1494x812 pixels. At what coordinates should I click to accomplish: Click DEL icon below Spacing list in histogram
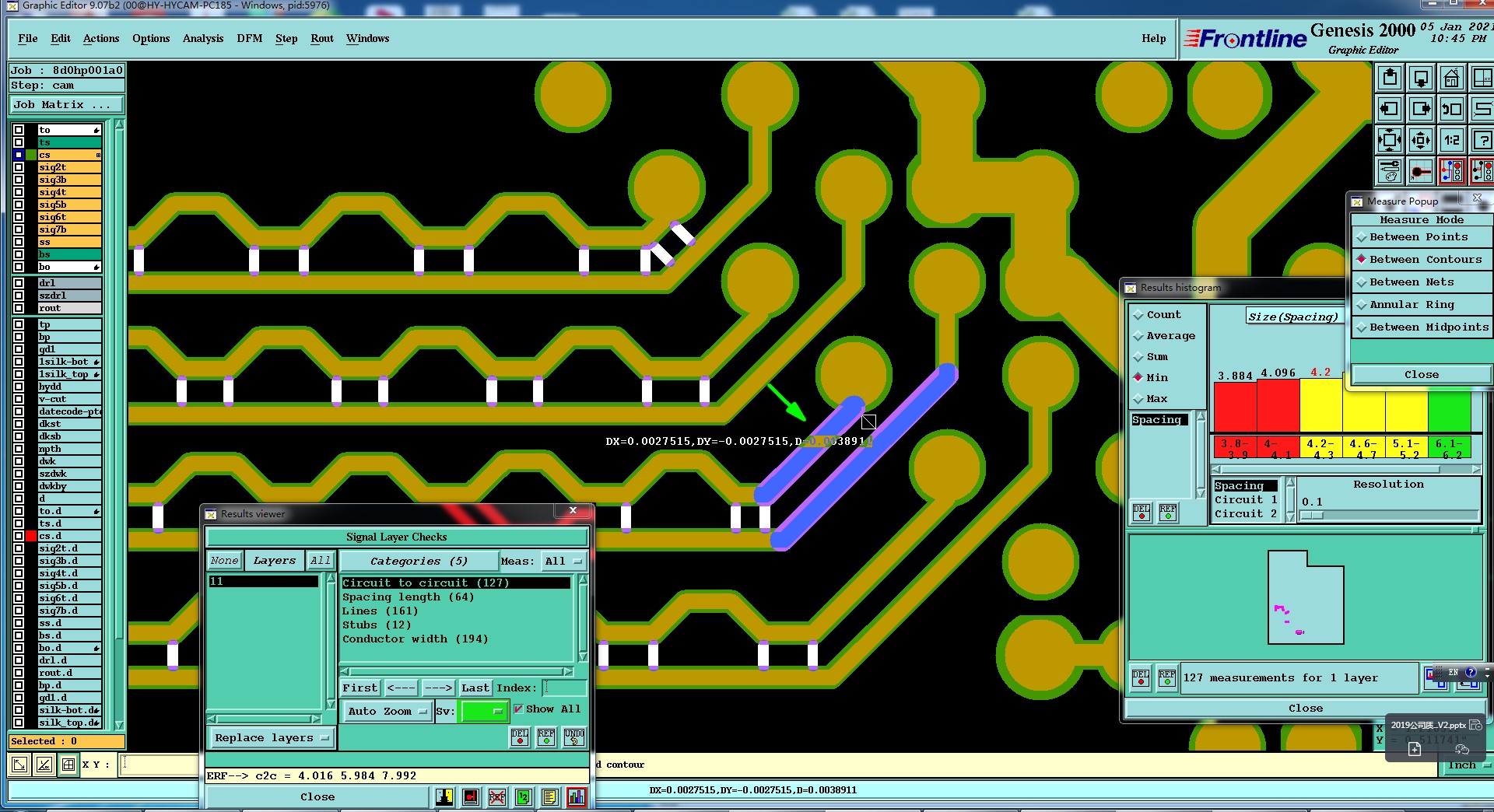coord(1142,512)
